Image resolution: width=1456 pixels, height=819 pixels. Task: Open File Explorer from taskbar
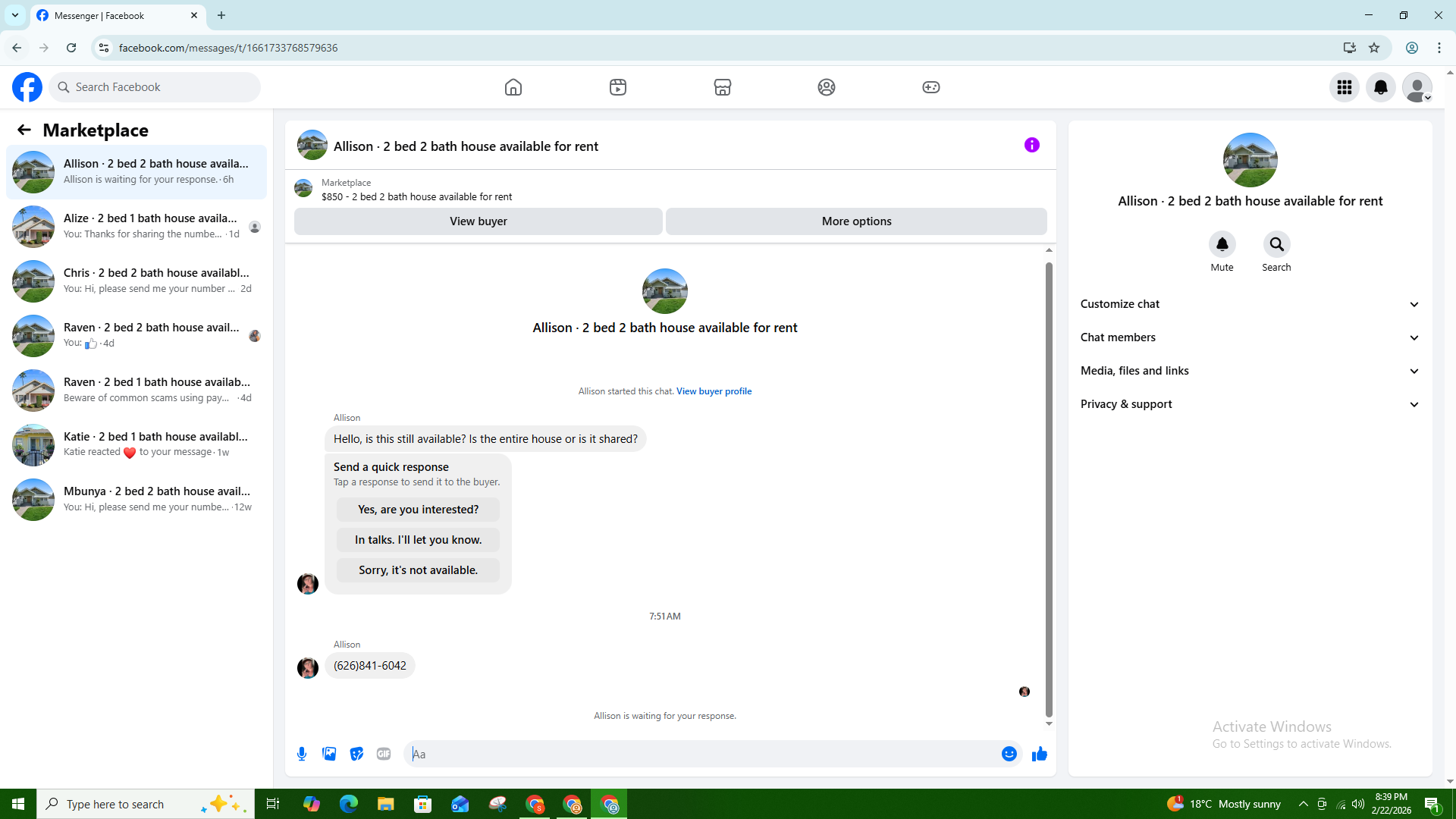[386, 804]
